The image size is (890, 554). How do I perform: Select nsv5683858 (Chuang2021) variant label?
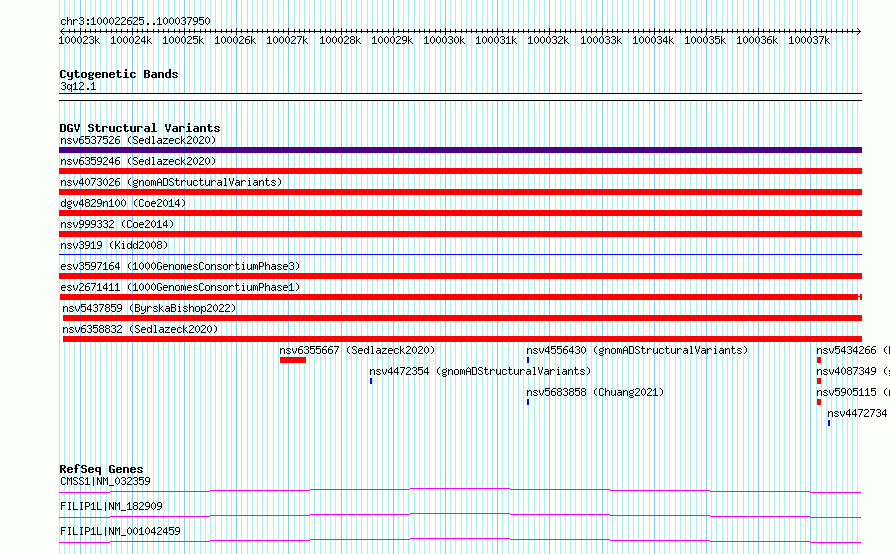(x=595, y=392)
